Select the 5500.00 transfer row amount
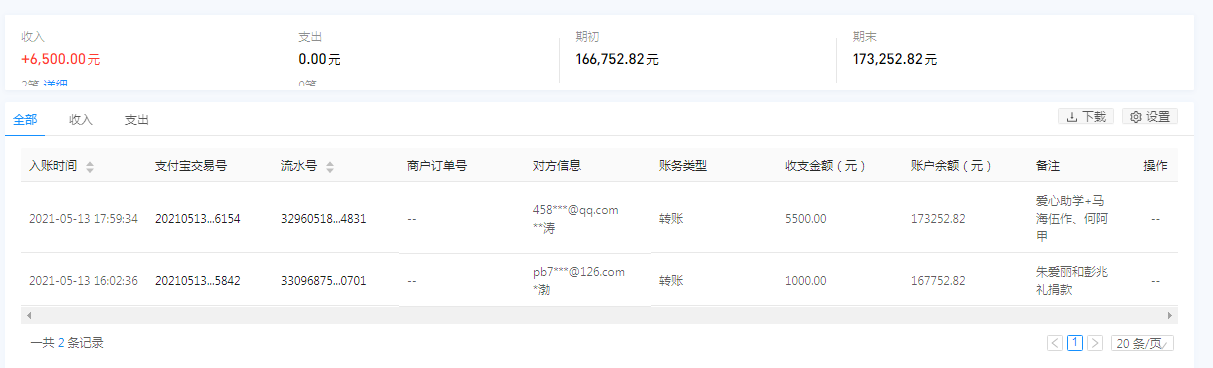 [806, 219]
